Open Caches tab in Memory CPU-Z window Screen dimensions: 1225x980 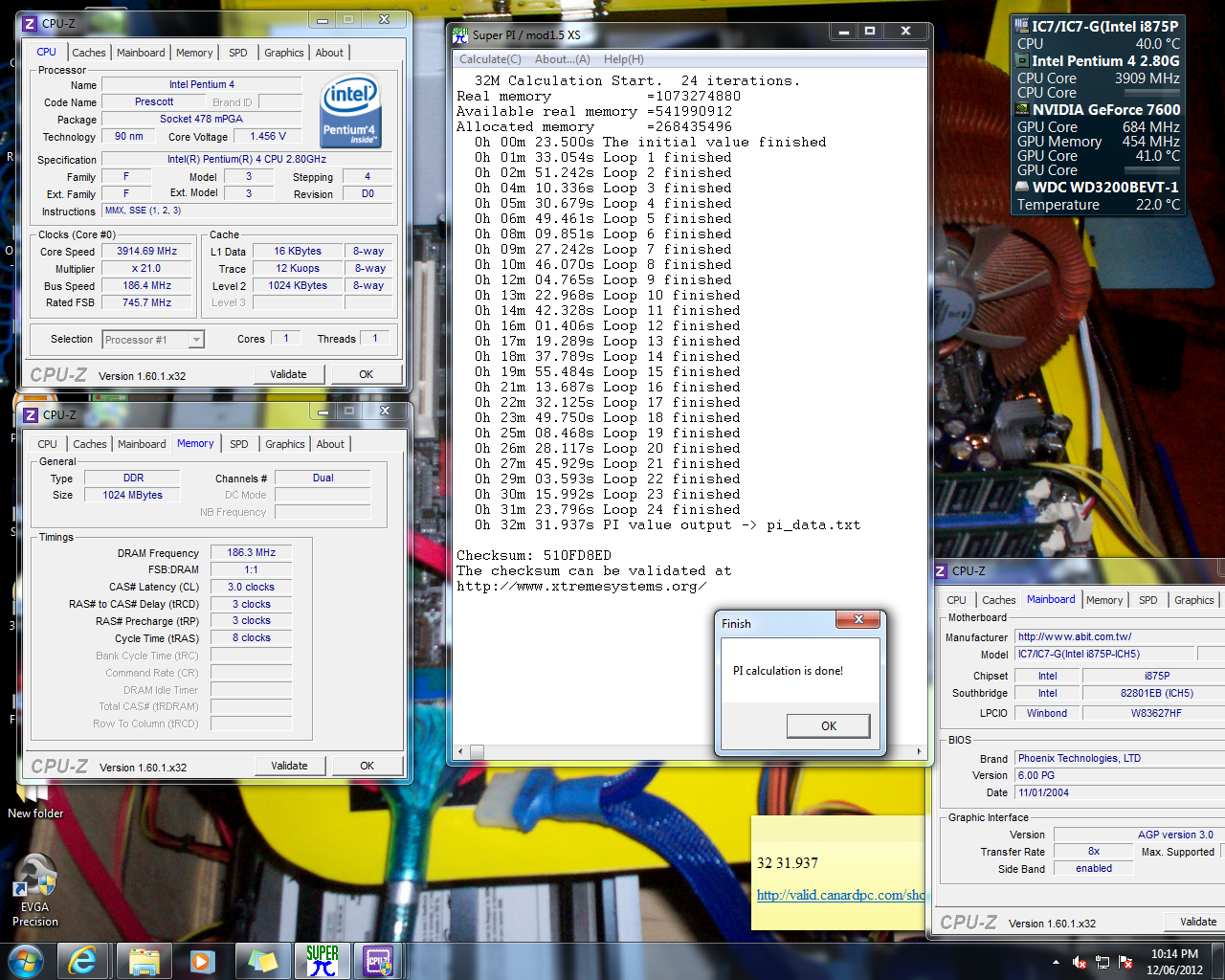[90, 444]
